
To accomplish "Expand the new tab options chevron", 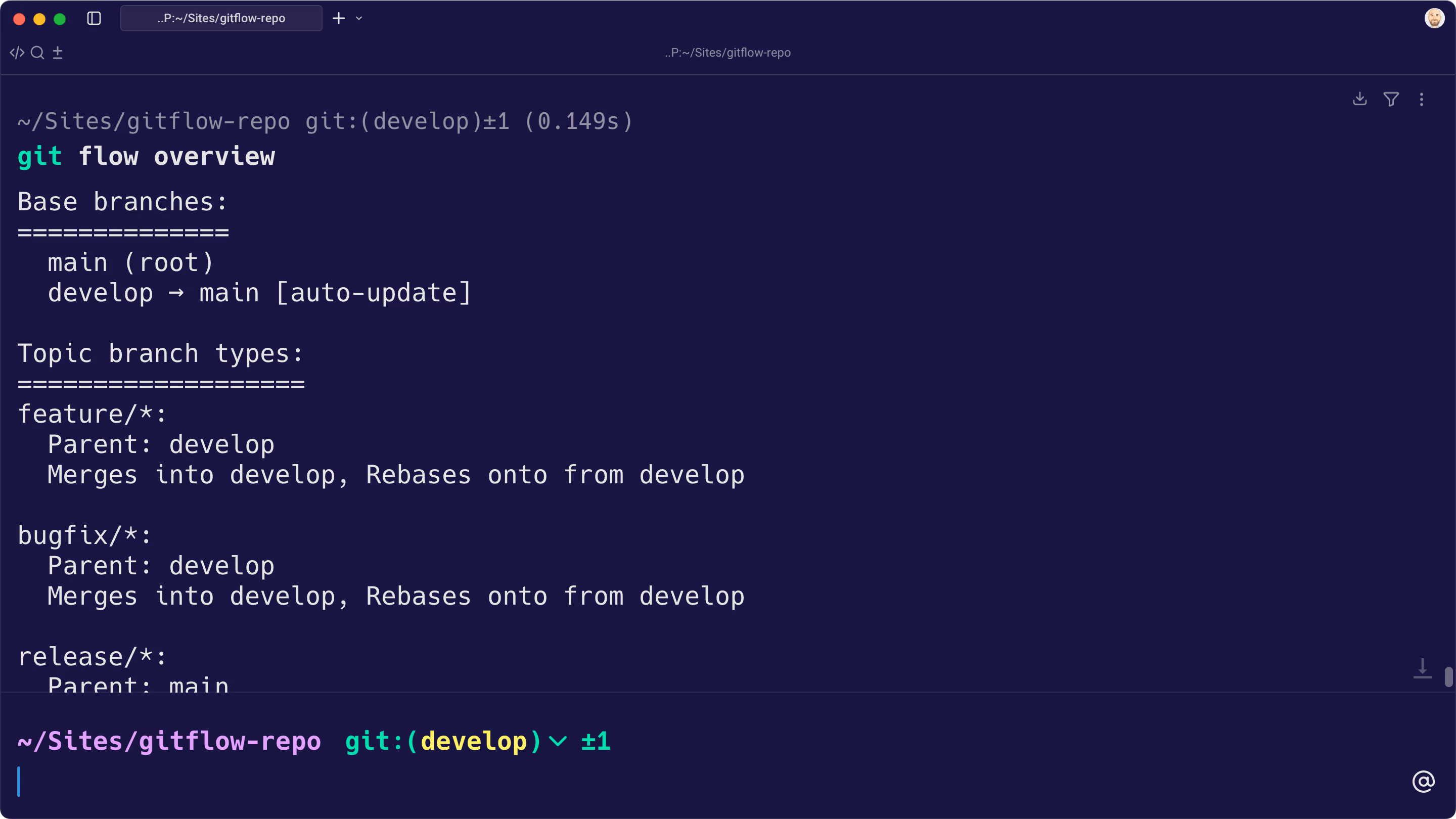I will (x=359, y=19).
